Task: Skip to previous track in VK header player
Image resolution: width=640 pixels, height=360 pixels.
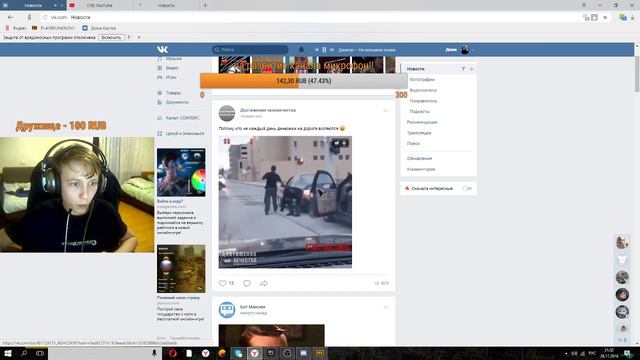Action: coord(316,50)
